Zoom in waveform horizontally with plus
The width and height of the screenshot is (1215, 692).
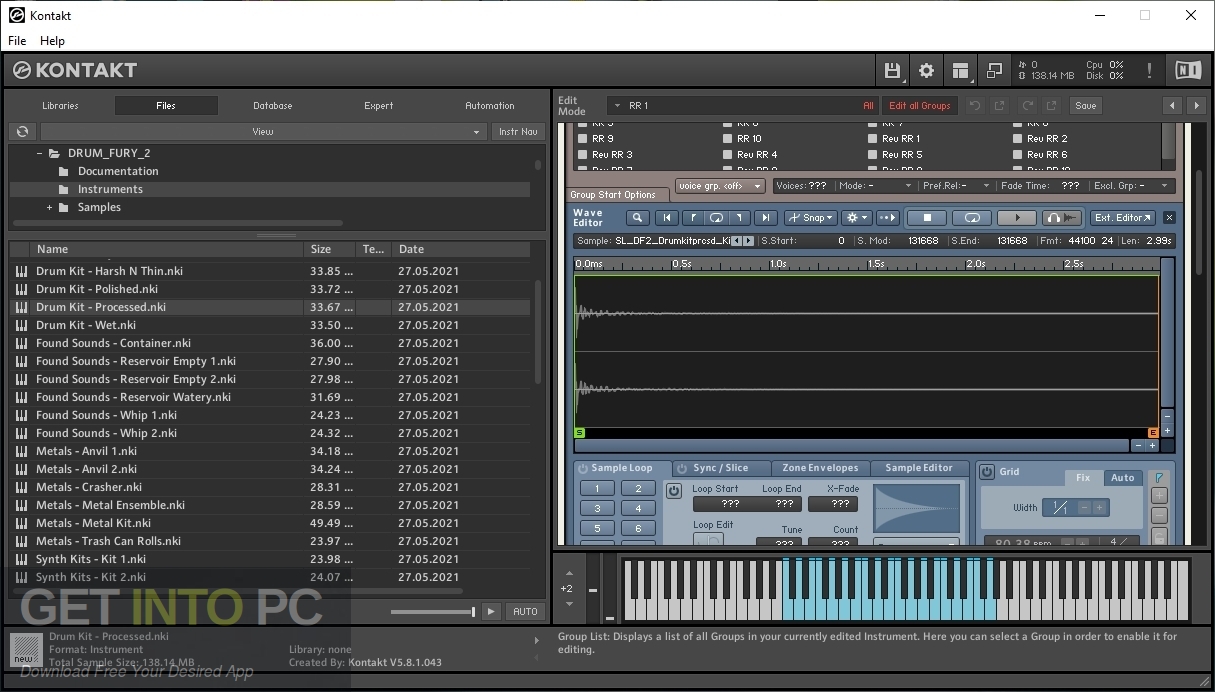(1152, 446)
